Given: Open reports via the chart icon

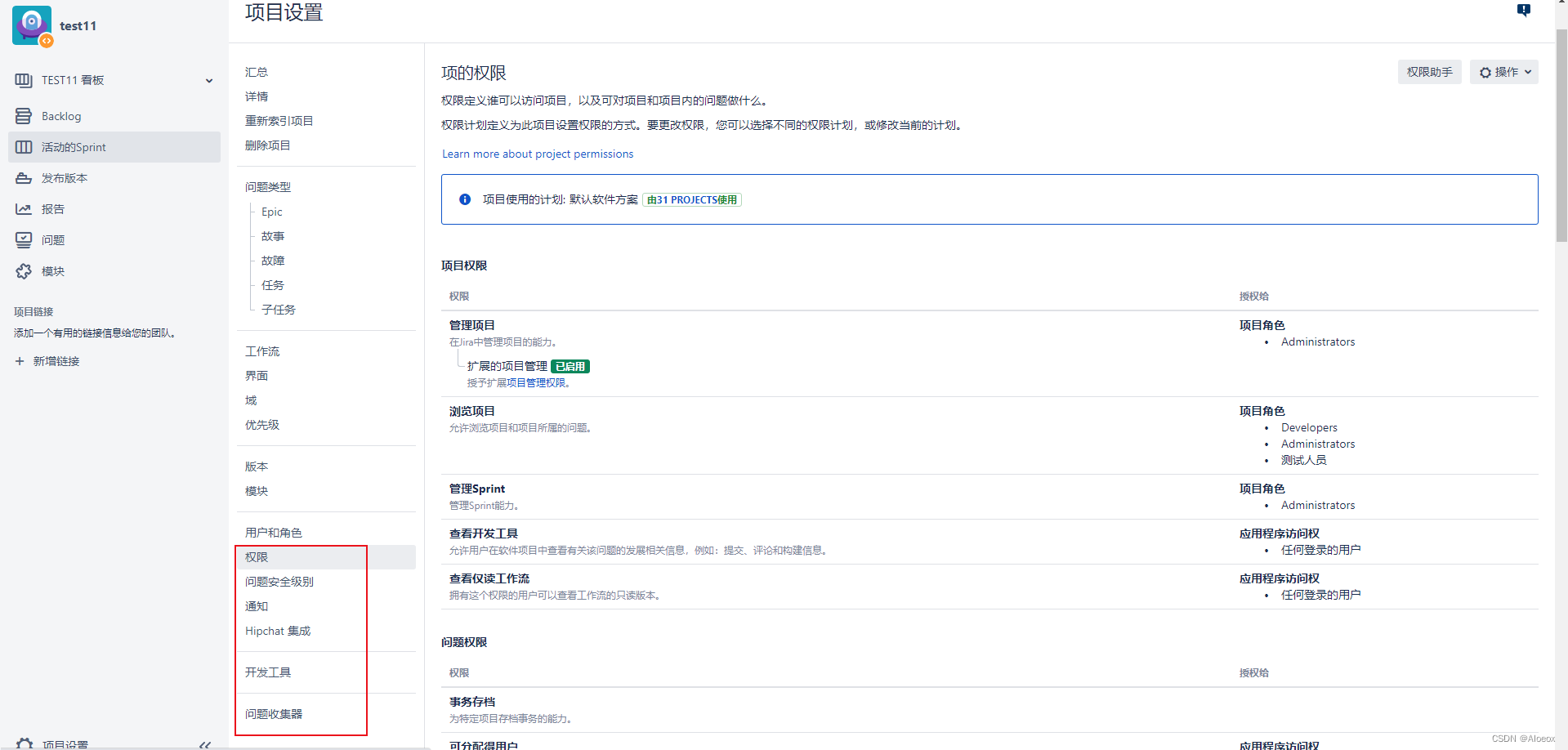Looking at the screenshot, I should click(x=24, y=209).
